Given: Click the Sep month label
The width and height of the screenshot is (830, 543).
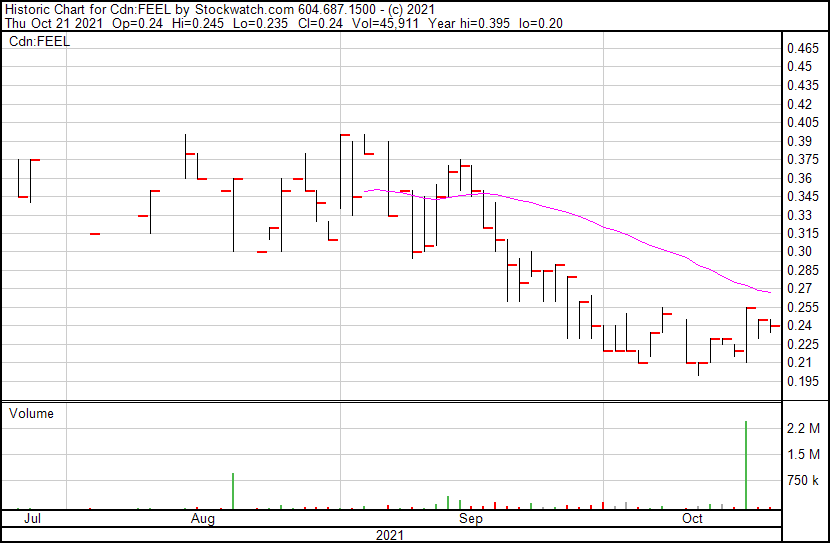Looking at the screenshot, I should coord(471,518).
